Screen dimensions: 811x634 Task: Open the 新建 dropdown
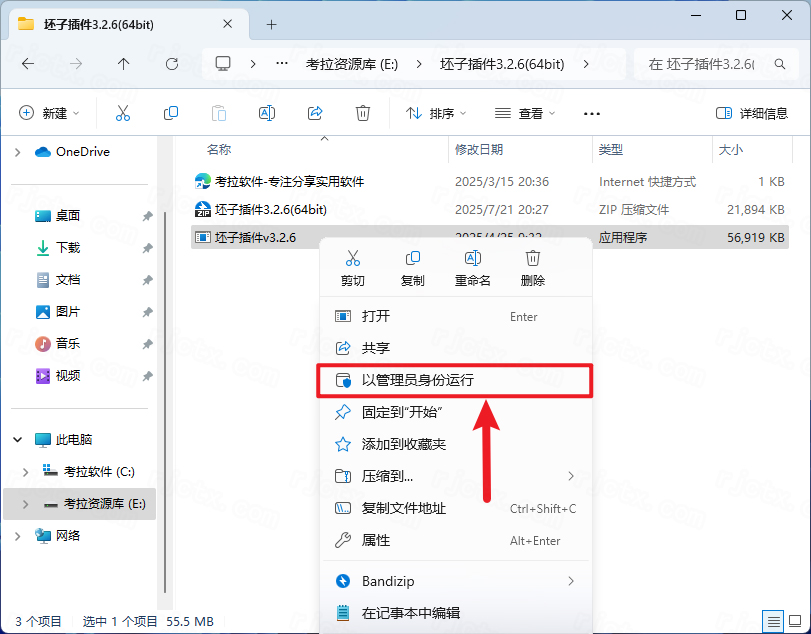[x=49, y=113]
